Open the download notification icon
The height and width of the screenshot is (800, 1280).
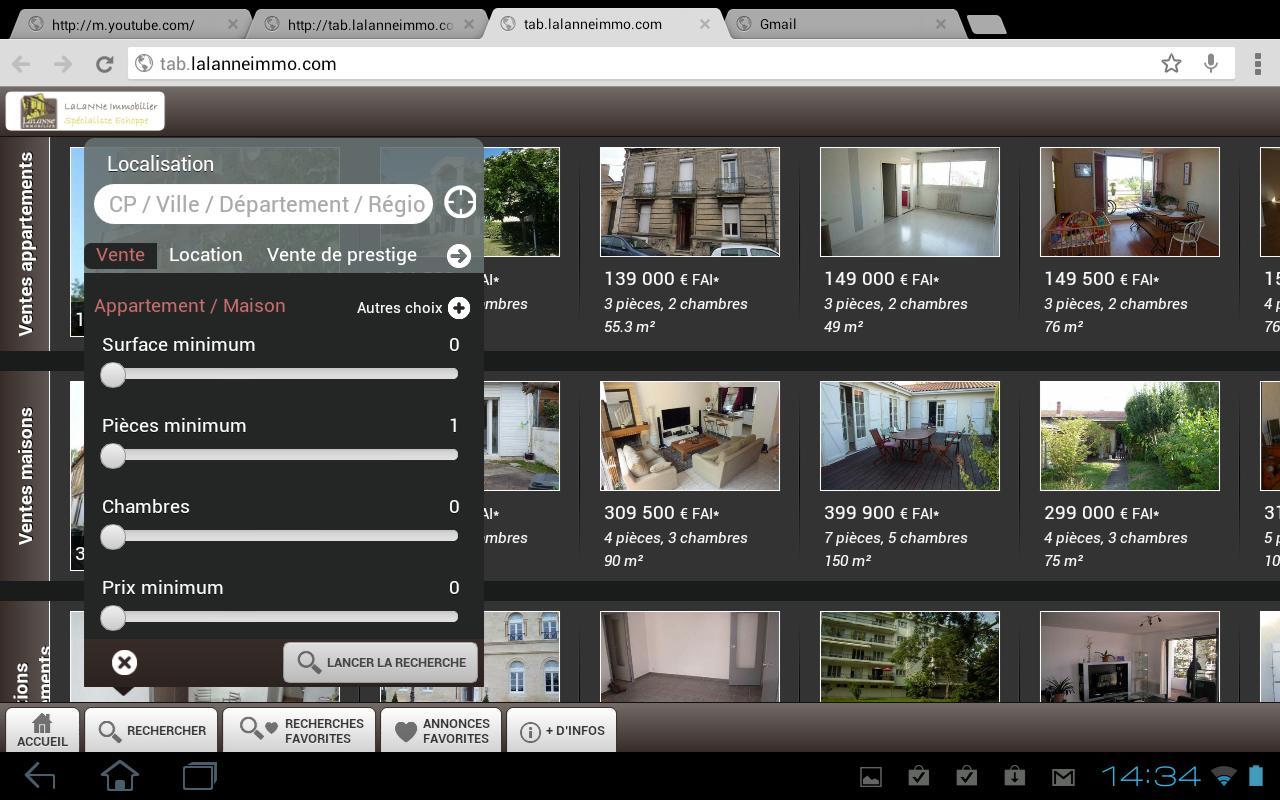1014,777
